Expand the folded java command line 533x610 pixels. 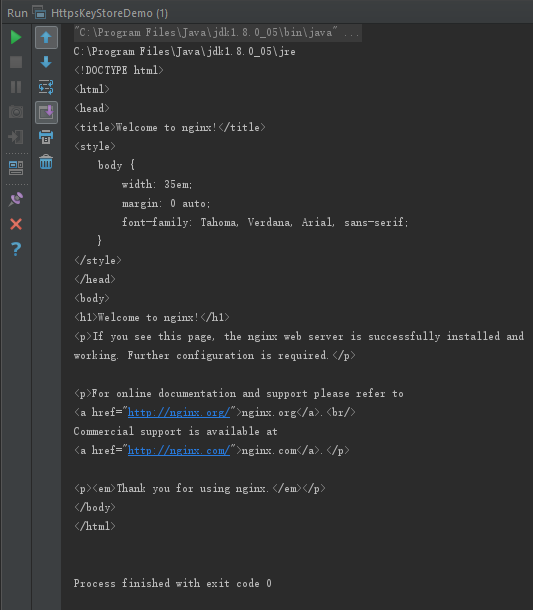coord(218,32)
